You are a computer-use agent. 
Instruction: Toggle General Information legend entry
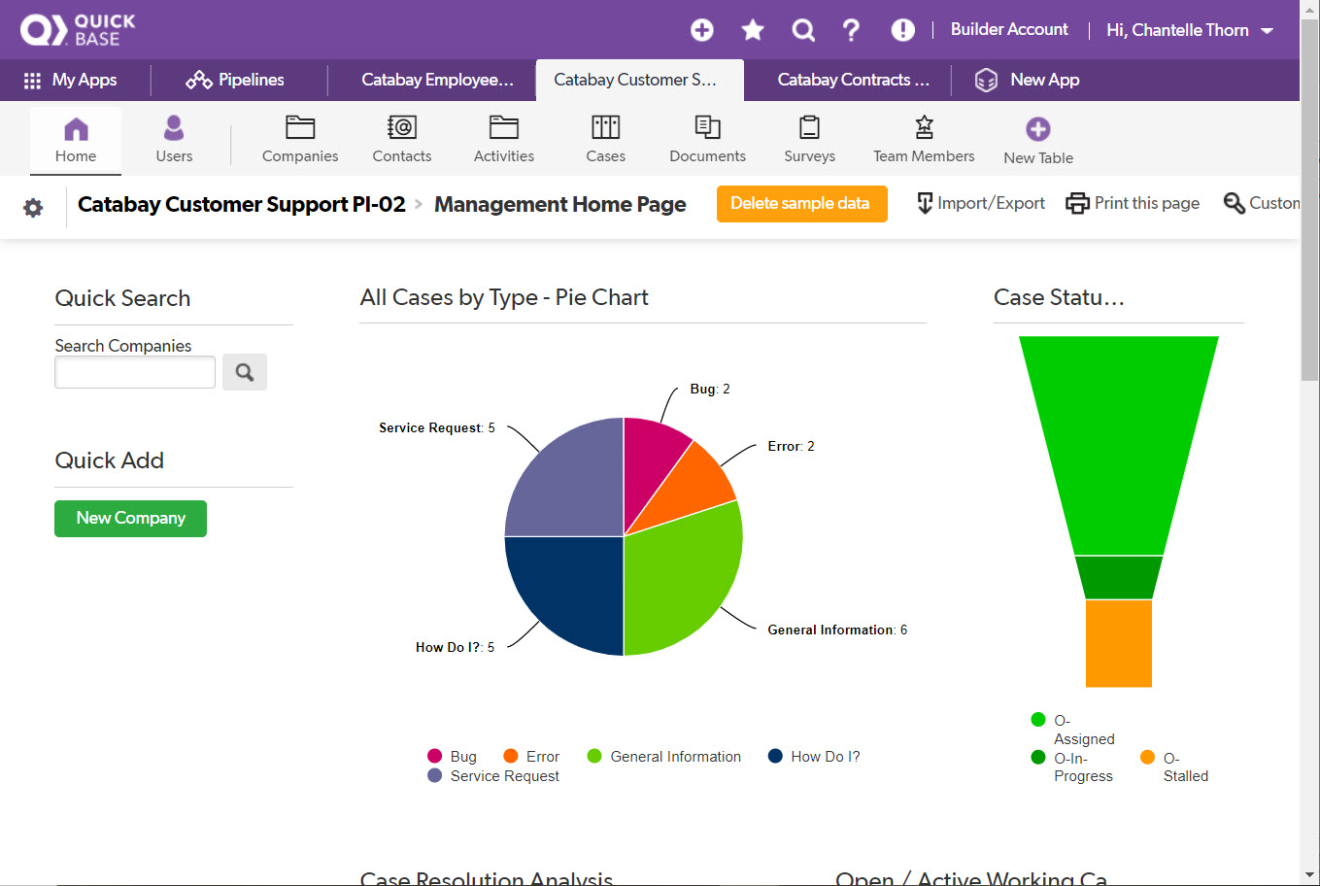coord(664,757)
